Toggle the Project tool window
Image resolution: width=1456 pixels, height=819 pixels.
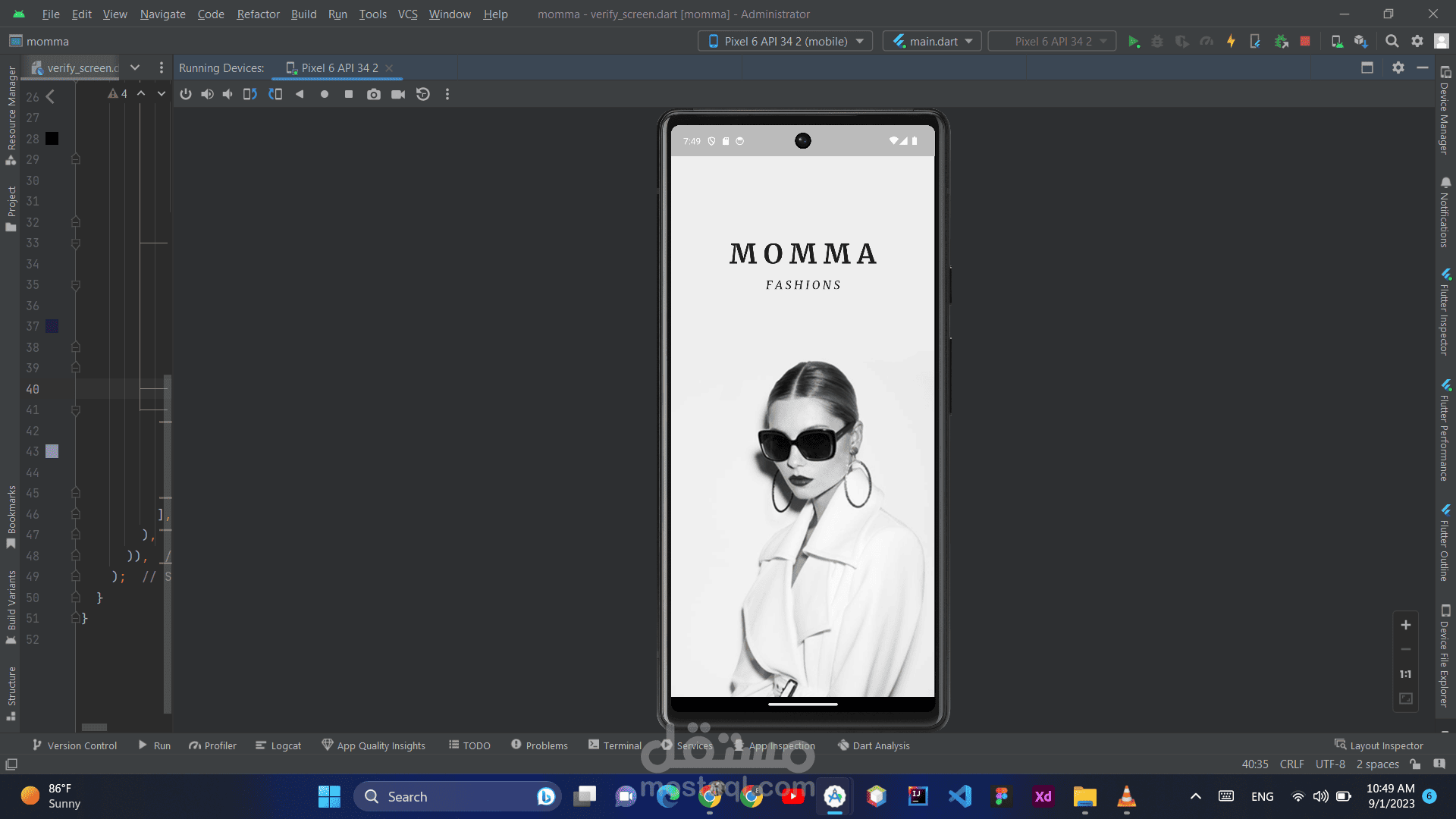[11, 209]
